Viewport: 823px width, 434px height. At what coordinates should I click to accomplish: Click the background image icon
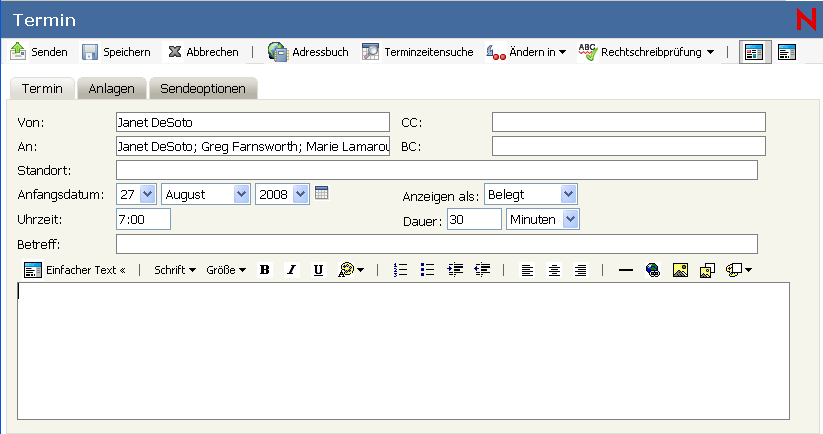708,270
